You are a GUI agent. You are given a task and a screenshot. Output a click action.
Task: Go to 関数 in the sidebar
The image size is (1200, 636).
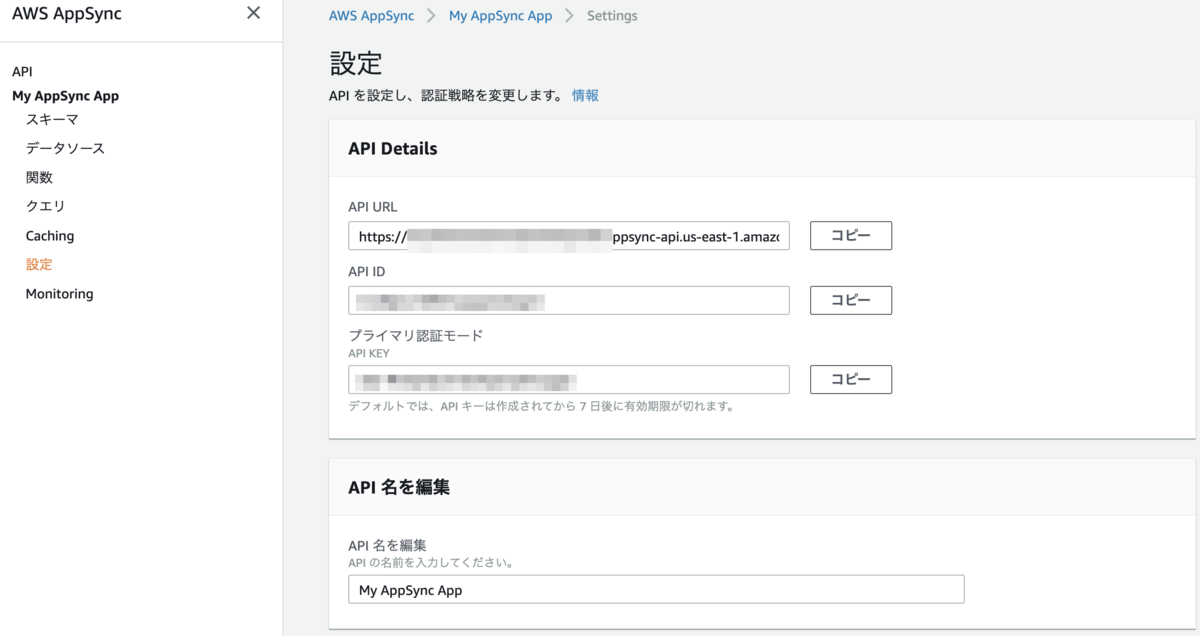39,177
